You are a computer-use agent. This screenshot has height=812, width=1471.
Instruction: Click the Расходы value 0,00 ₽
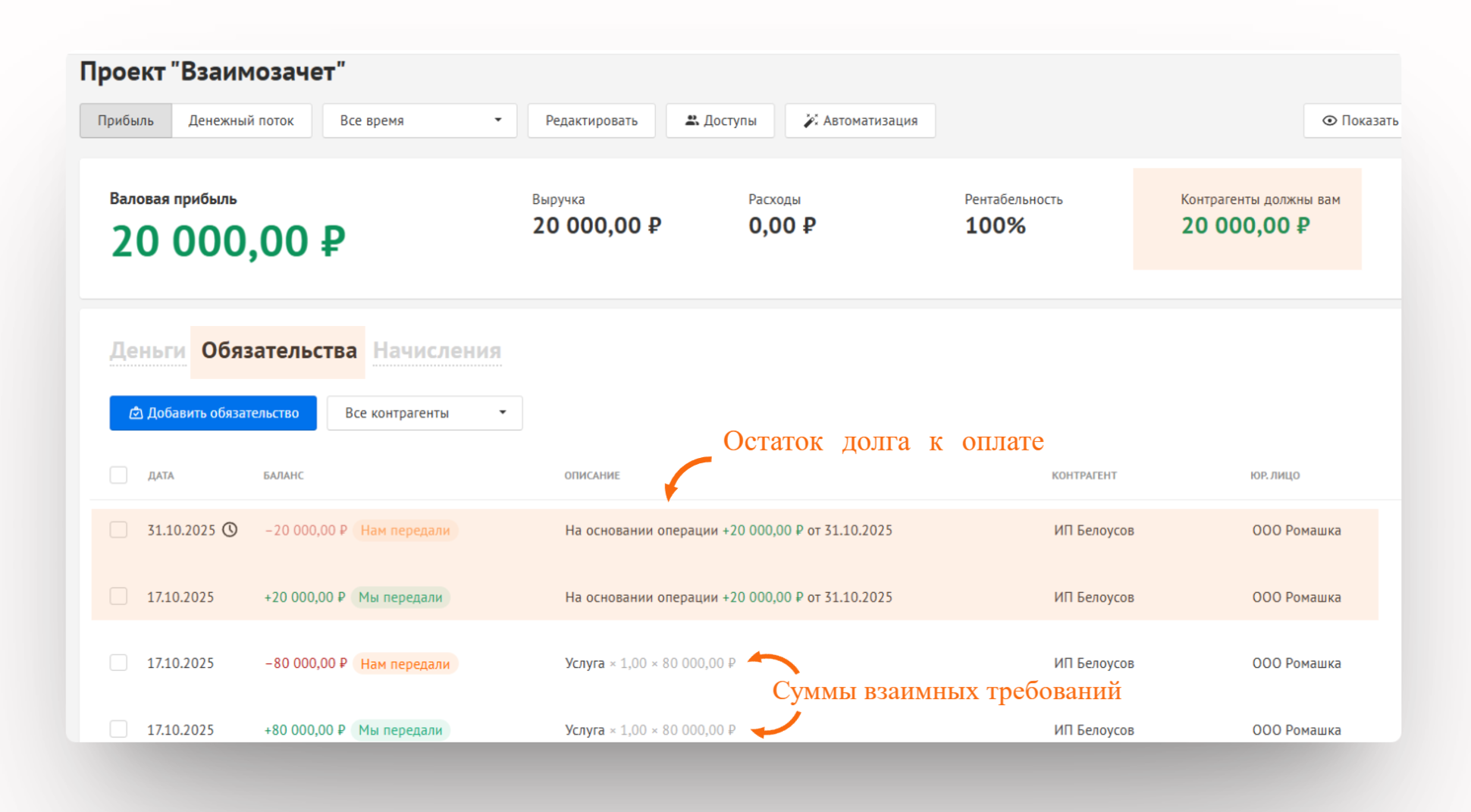pos(783,226)
